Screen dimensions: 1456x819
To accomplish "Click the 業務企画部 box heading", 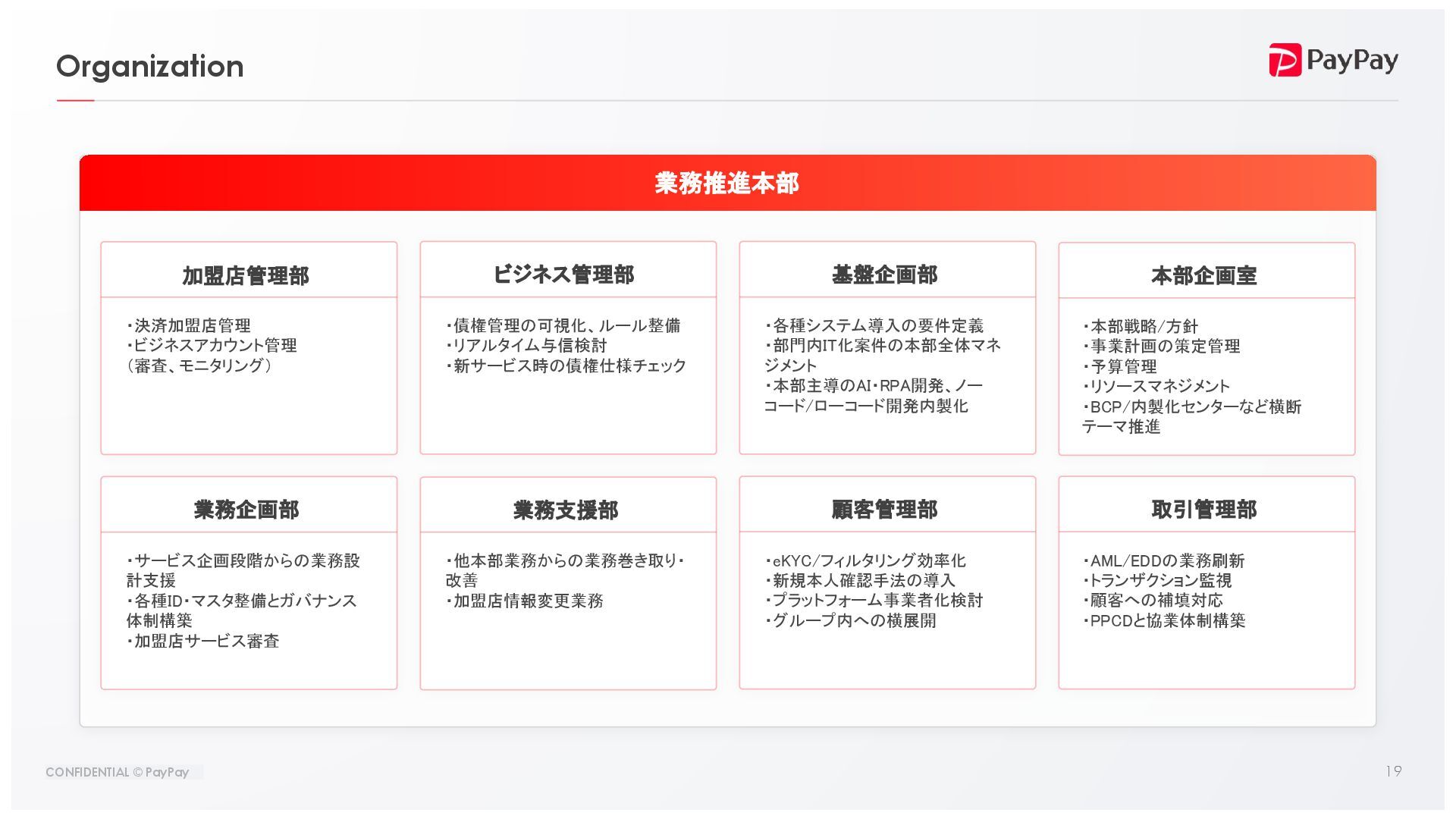I will coord(246,510).
